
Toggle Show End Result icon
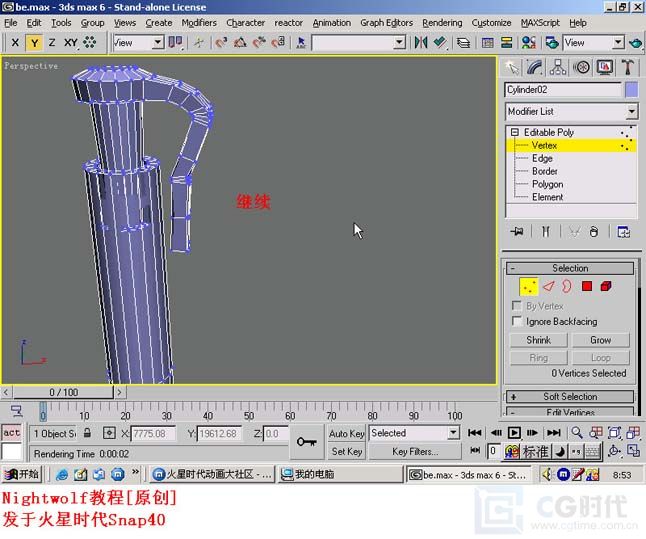[545, 232]
